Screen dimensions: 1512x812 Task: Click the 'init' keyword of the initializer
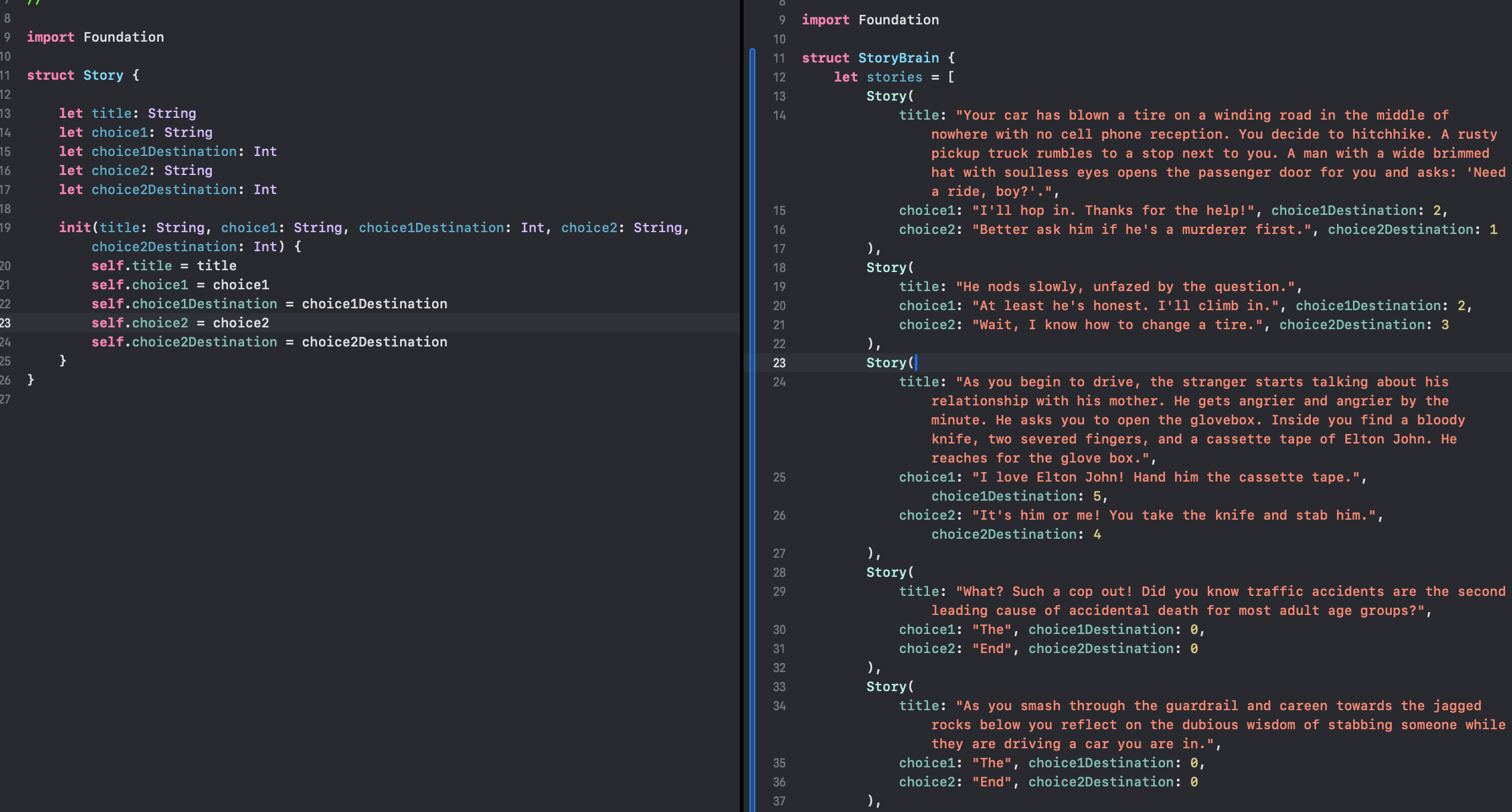coord(75,227)
